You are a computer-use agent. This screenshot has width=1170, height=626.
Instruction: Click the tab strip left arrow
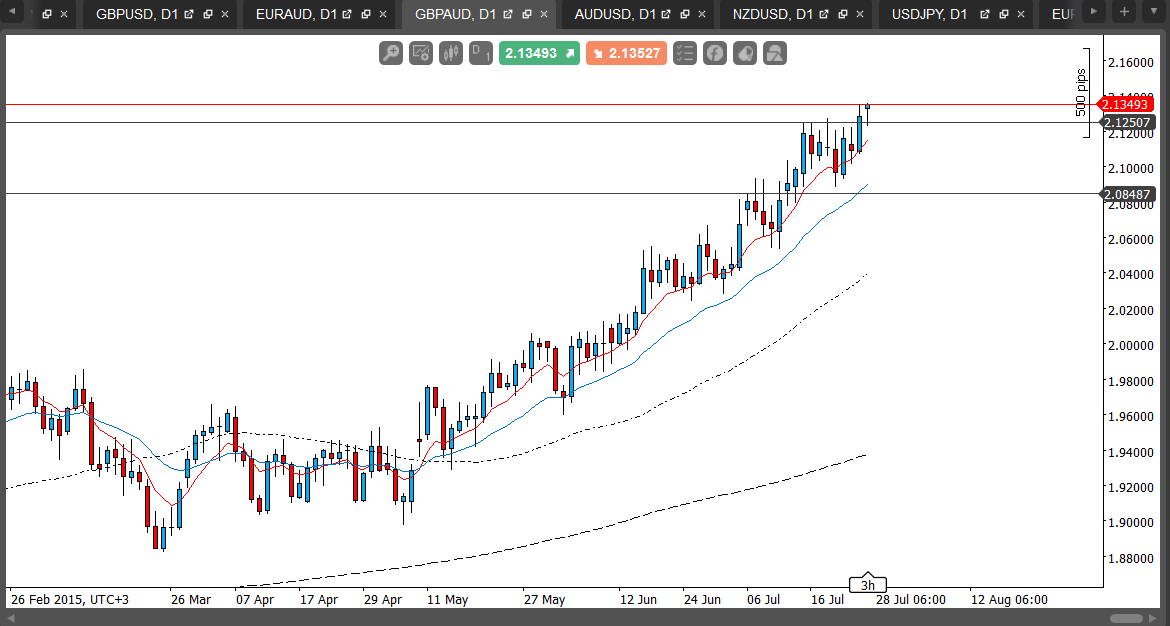click(11, 11)
